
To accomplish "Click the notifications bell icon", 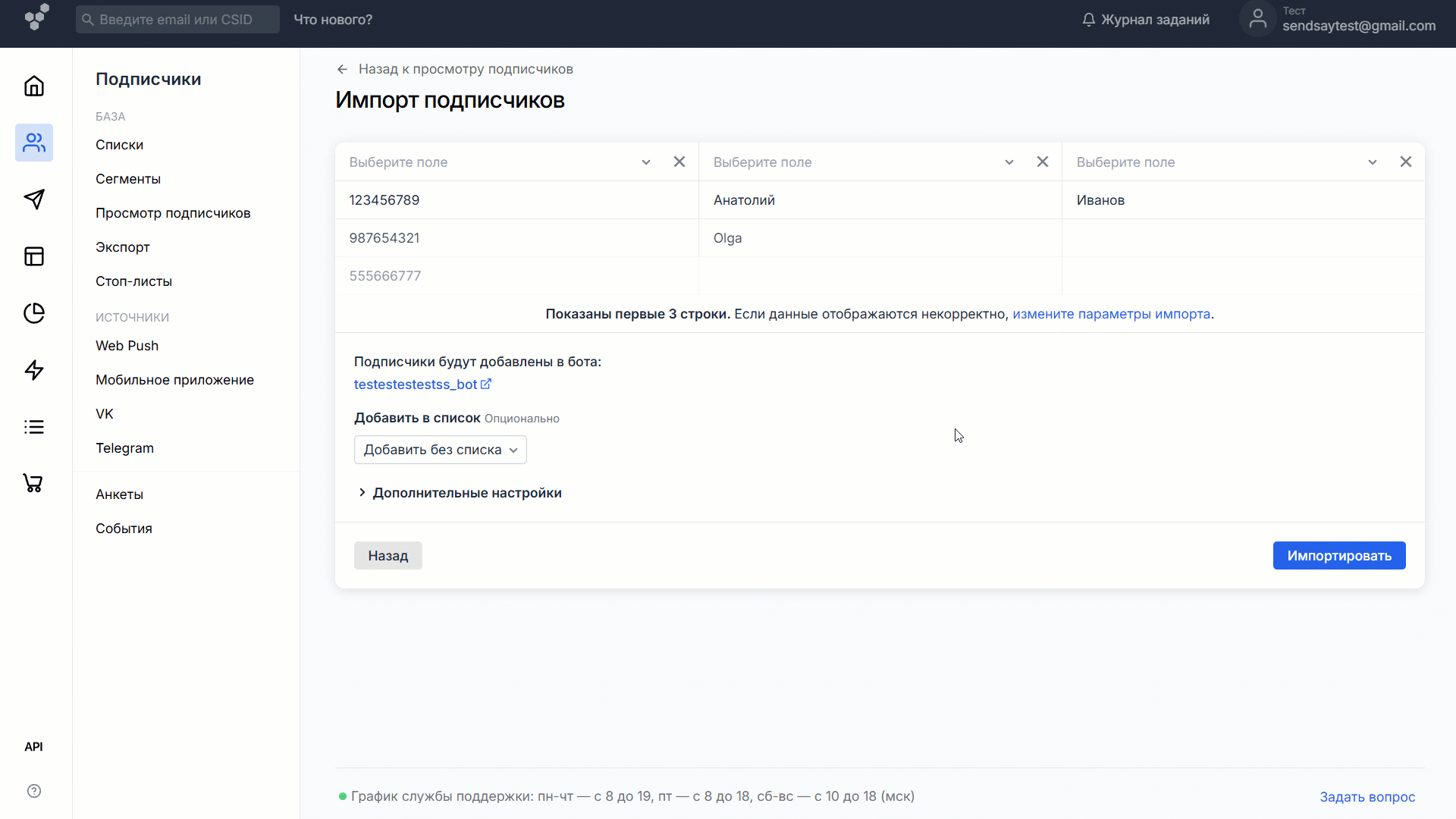I will [x=1090, y=19].
